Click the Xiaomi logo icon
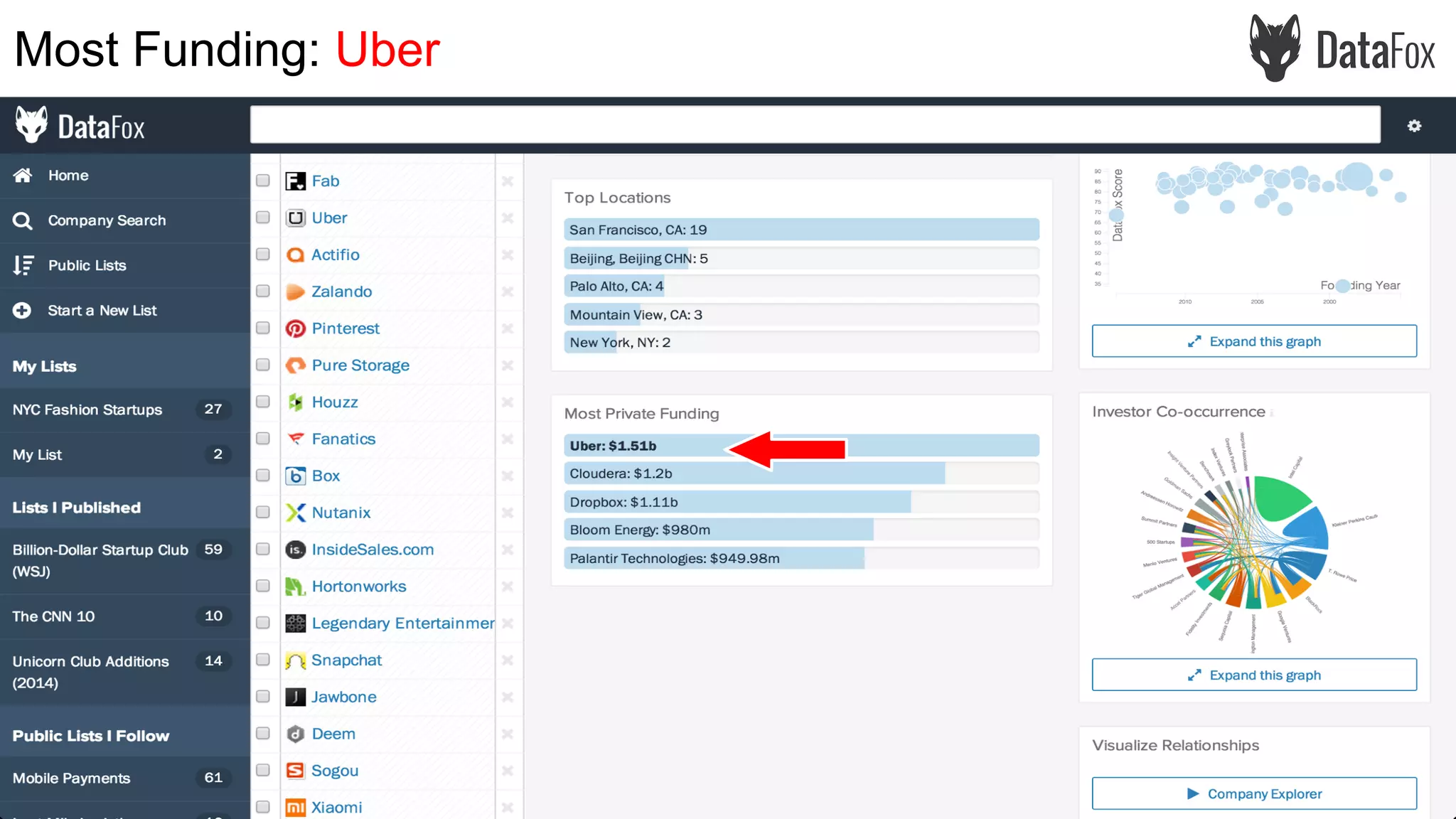Viewport: 1456px width, 819px height. tap(295, 808)
